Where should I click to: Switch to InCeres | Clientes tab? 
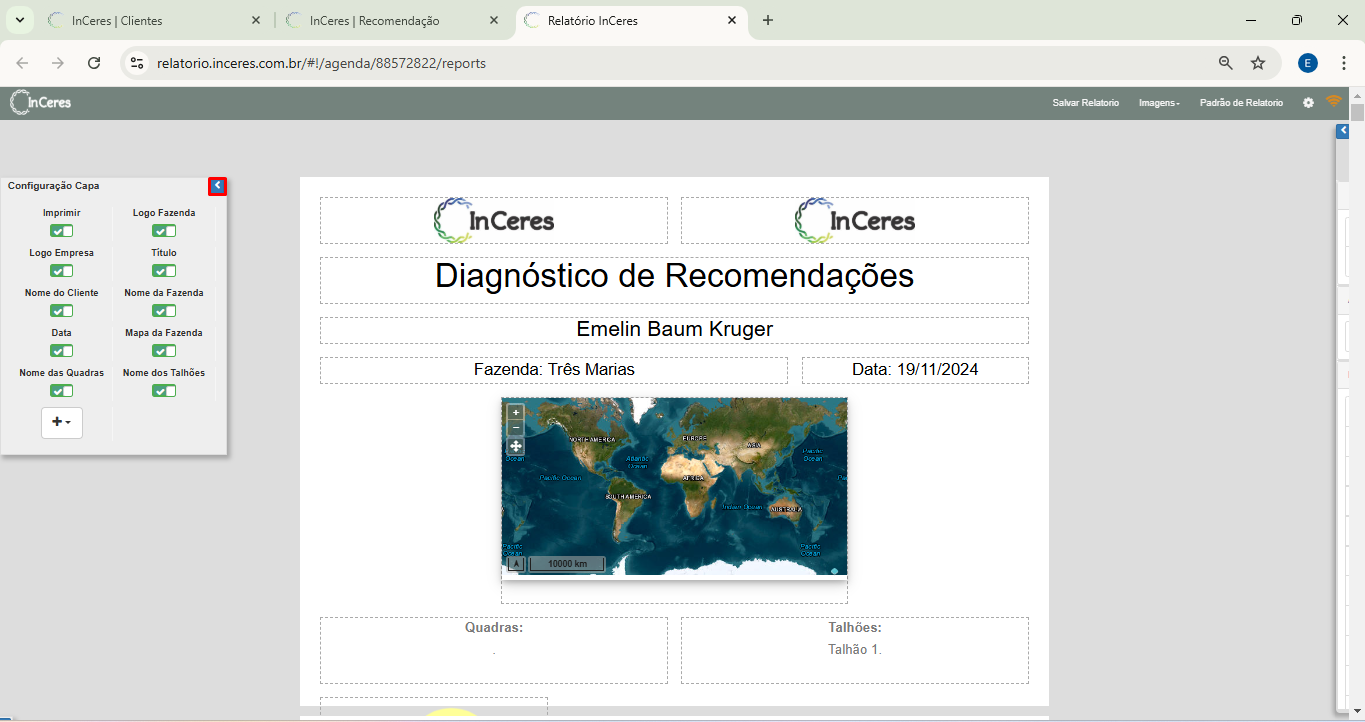155,20
